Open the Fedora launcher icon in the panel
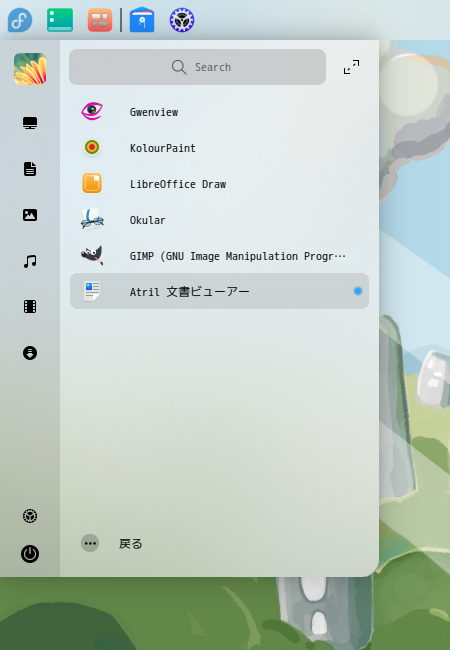 tap(20, 20)
